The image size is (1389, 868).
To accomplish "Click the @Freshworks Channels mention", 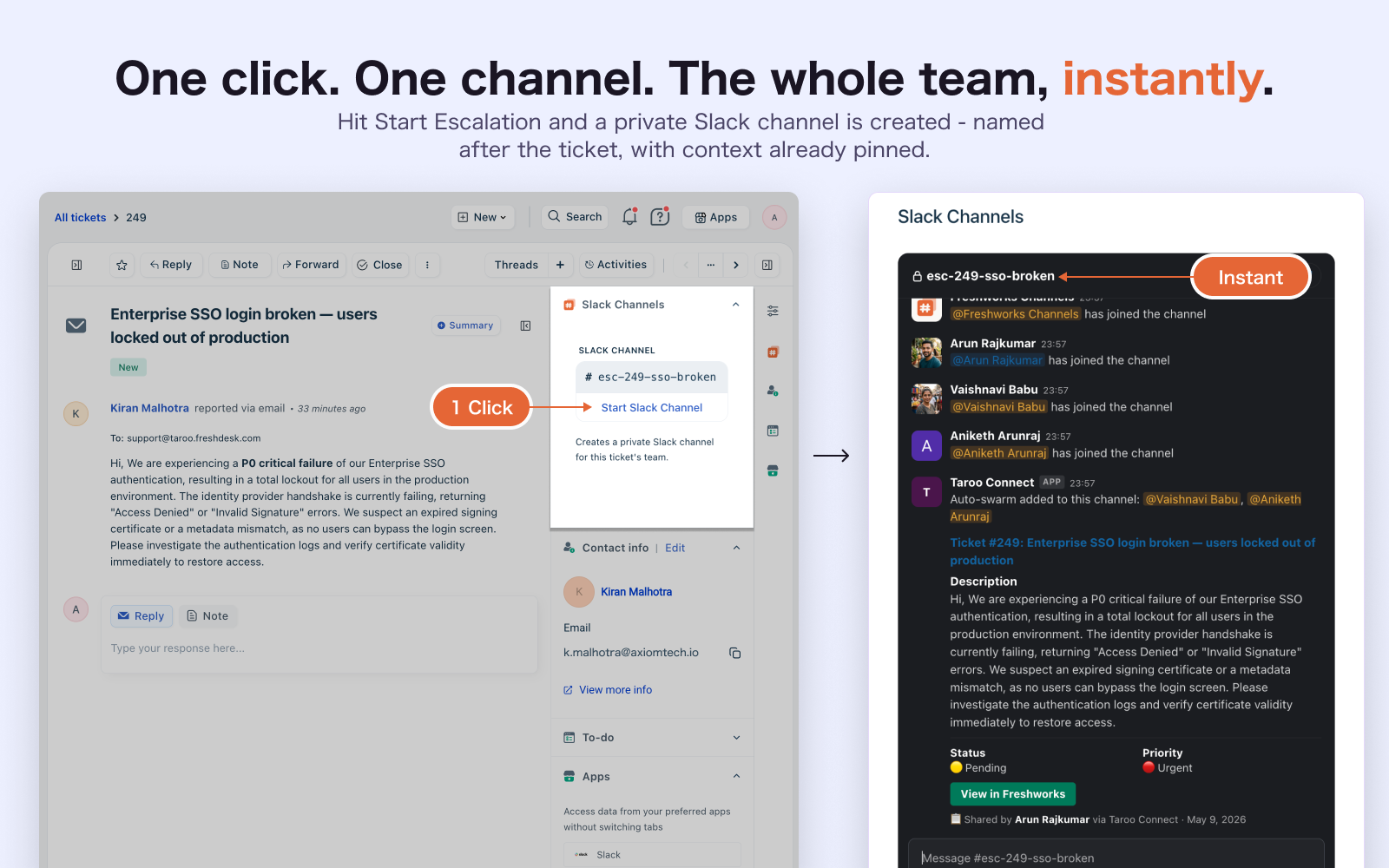I will [x=1016, y=314].
